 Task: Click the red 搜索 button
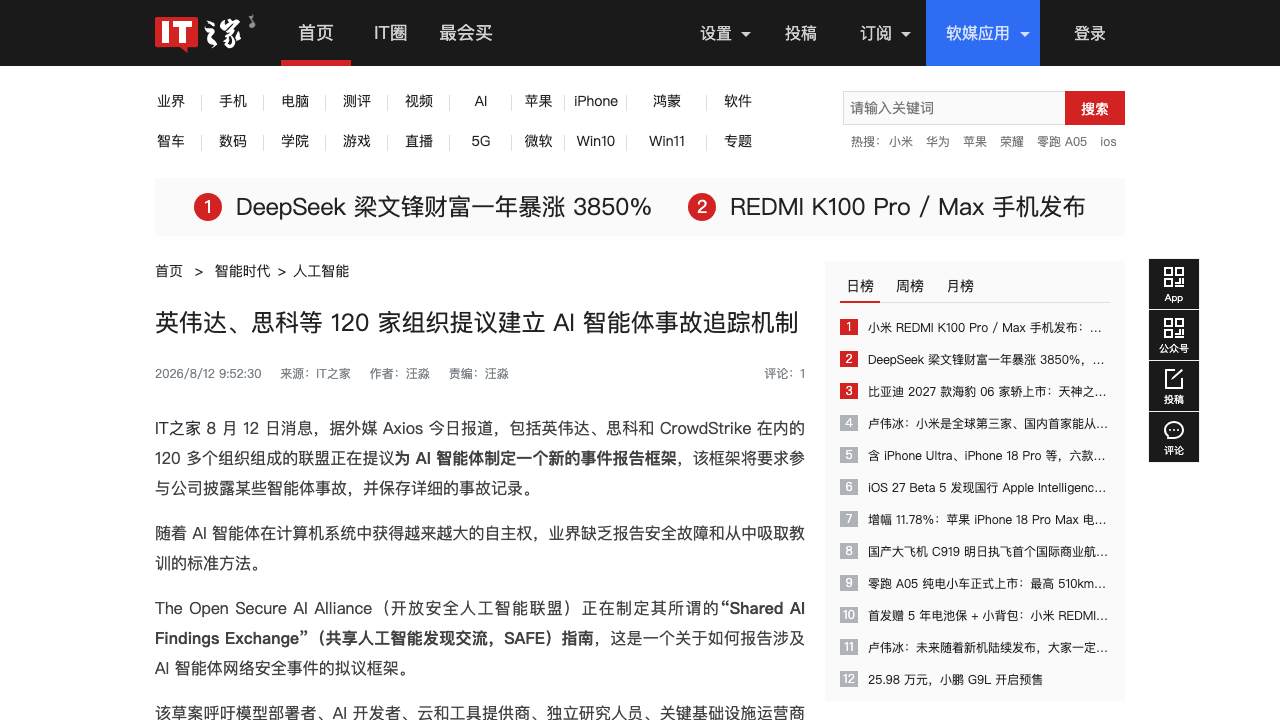pos(1095,108)
